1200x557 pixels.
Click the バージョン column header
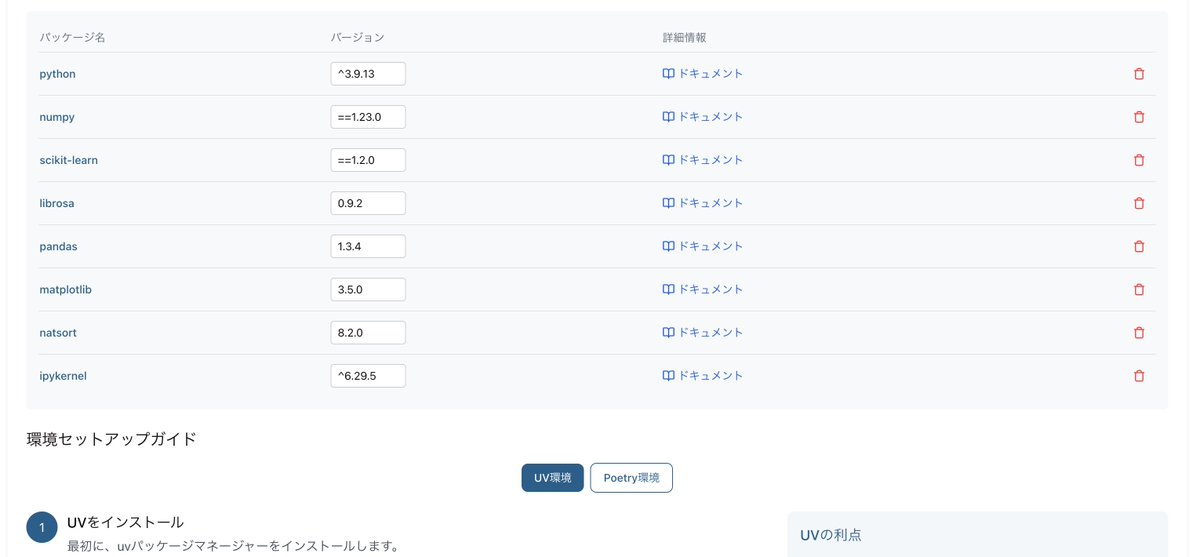[x=358, y=37]
